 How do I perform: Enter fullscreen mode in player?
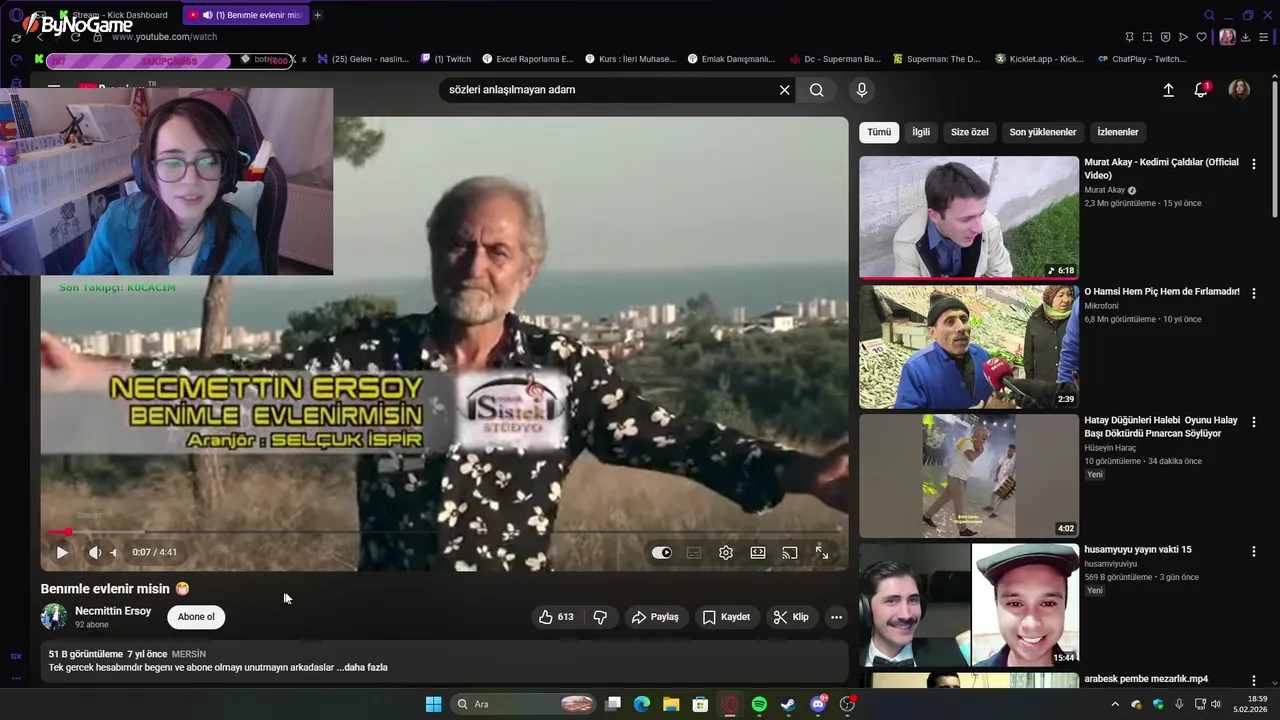822,552
